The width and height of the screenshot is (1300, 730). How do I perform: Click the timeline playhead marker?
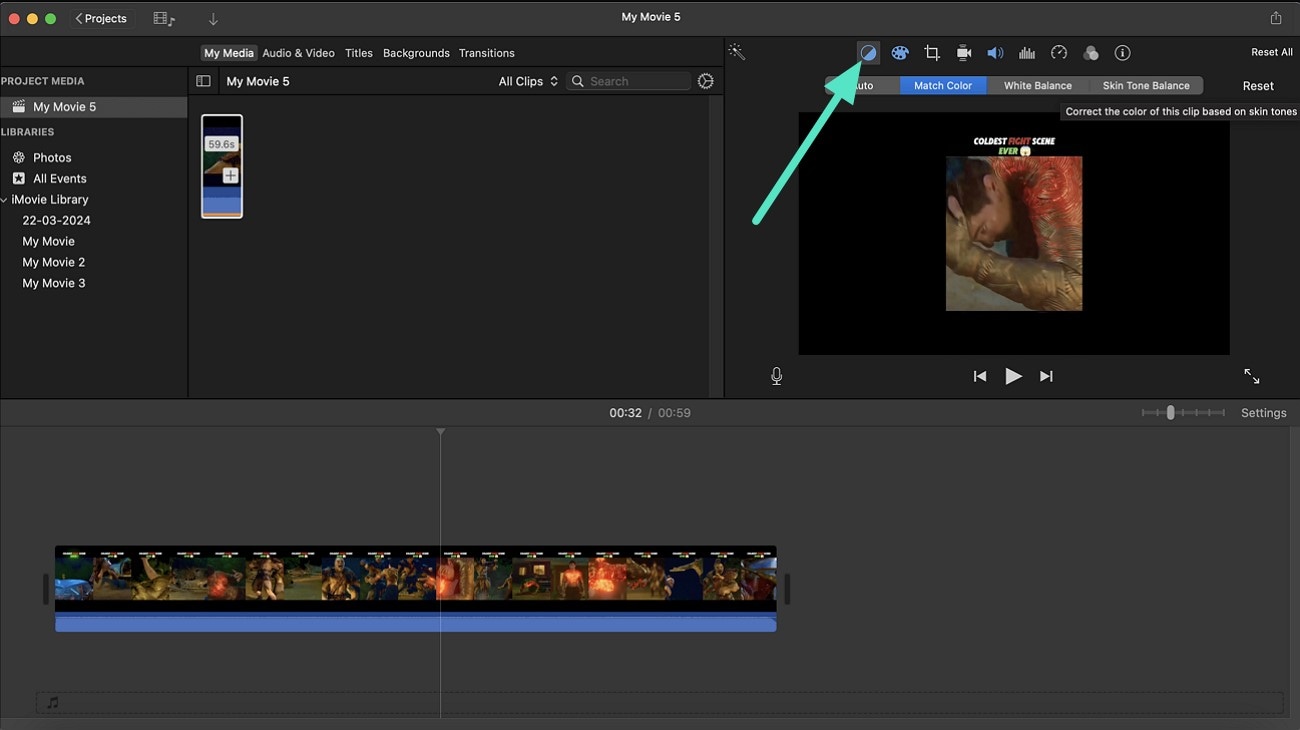pyautogui.click(x=440, y=432)
